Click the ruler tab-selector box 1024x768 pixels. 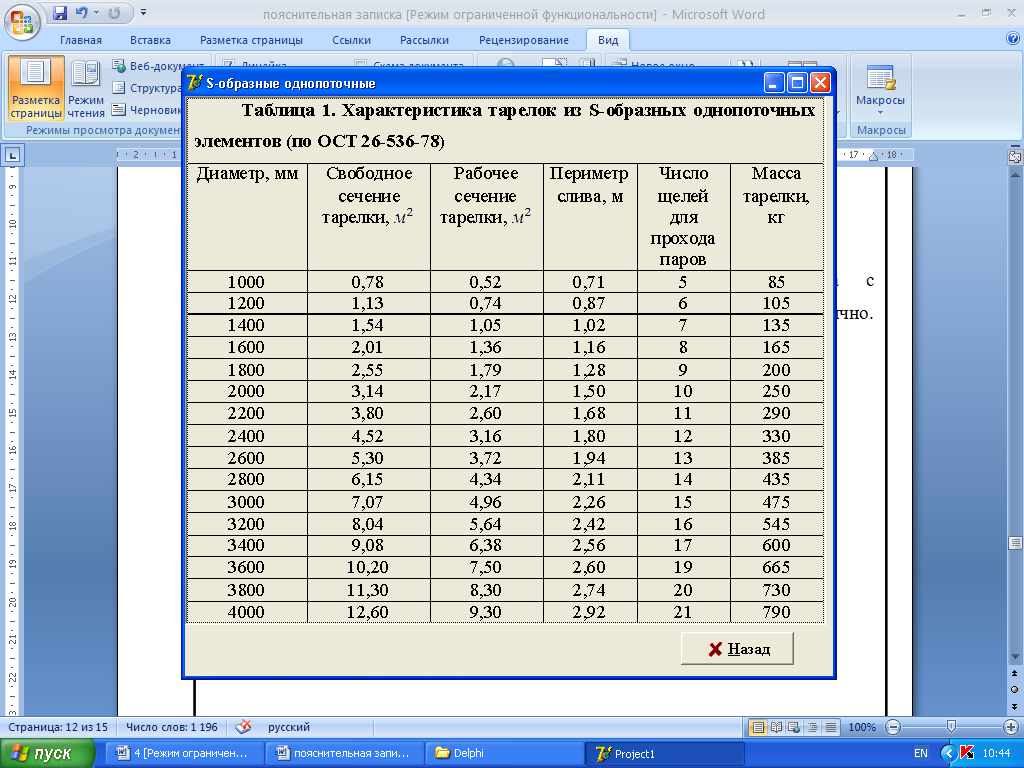tap(12, 155)
